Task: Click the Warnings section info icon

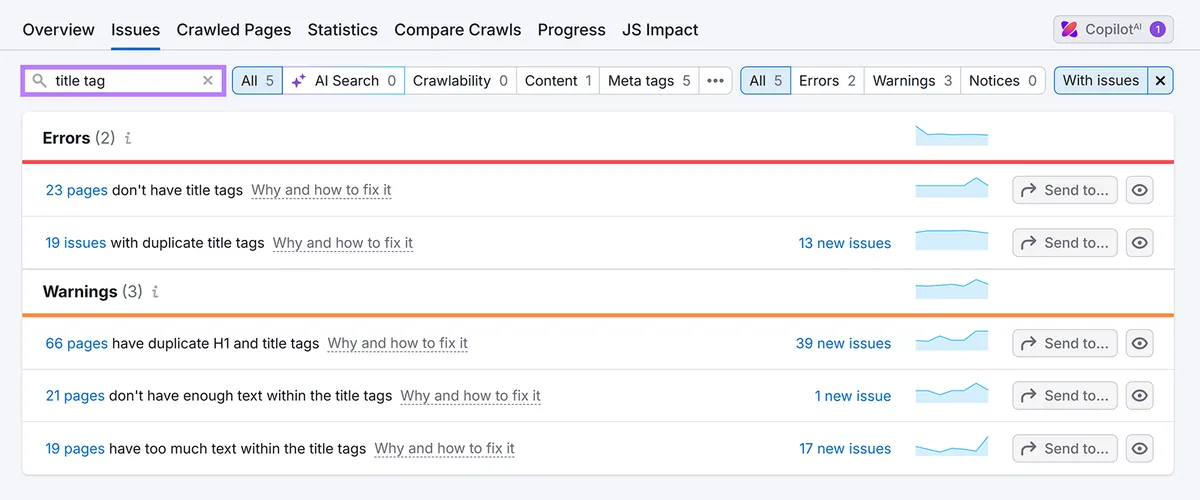Action: (155, 292)
